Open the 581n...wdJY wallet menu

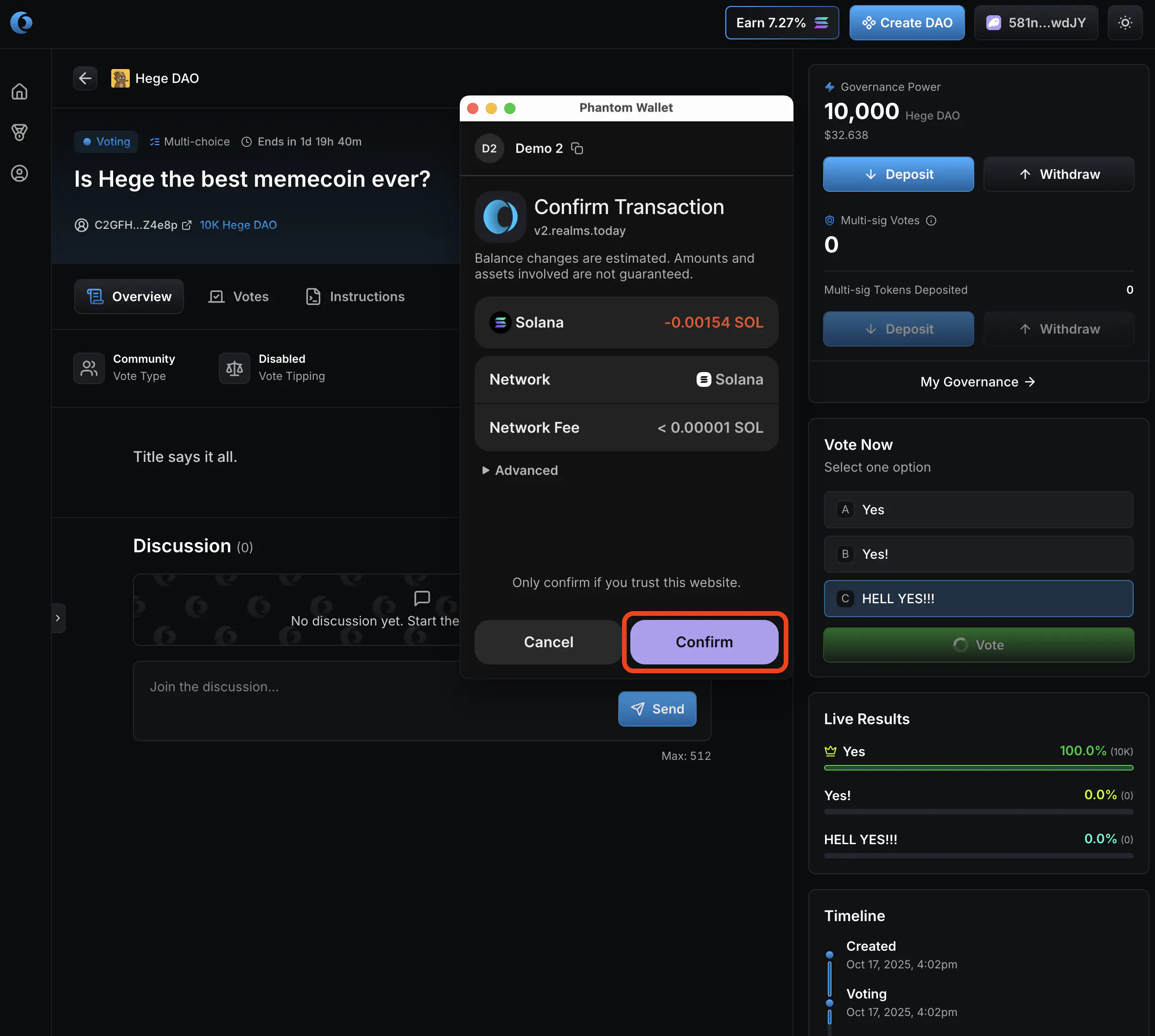pos(1035,23)
